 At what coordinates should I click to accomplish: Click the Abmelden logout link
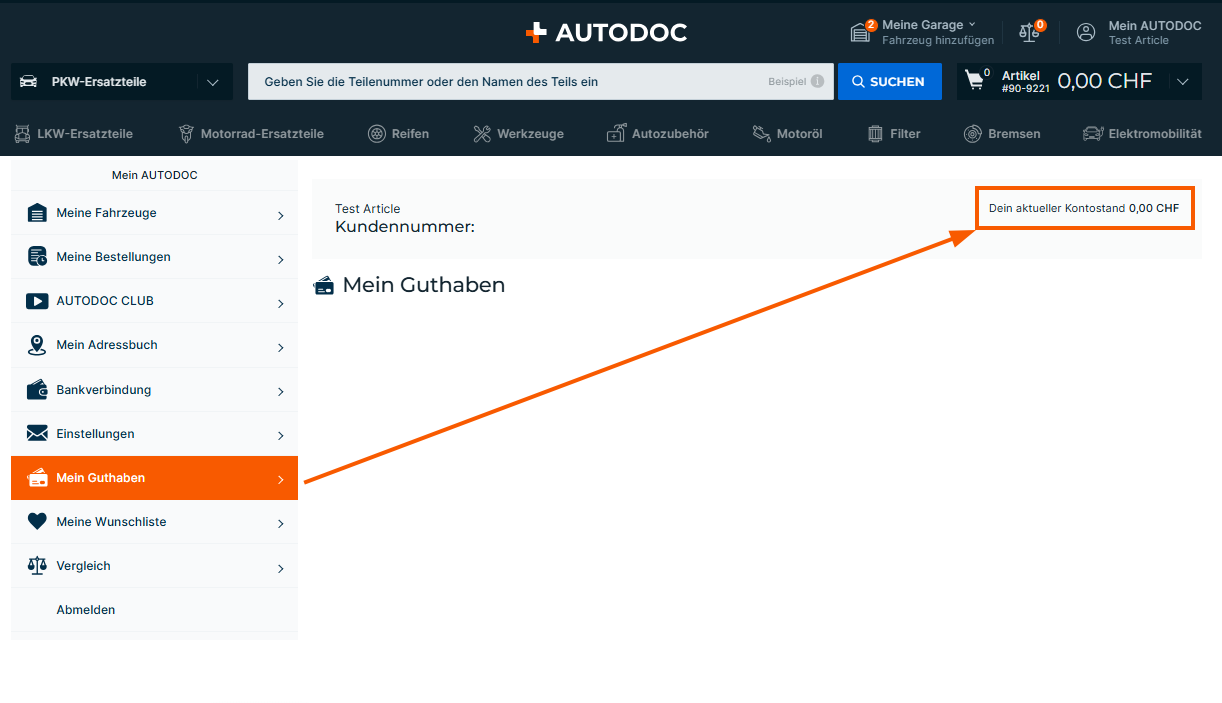tap(86, 610)
